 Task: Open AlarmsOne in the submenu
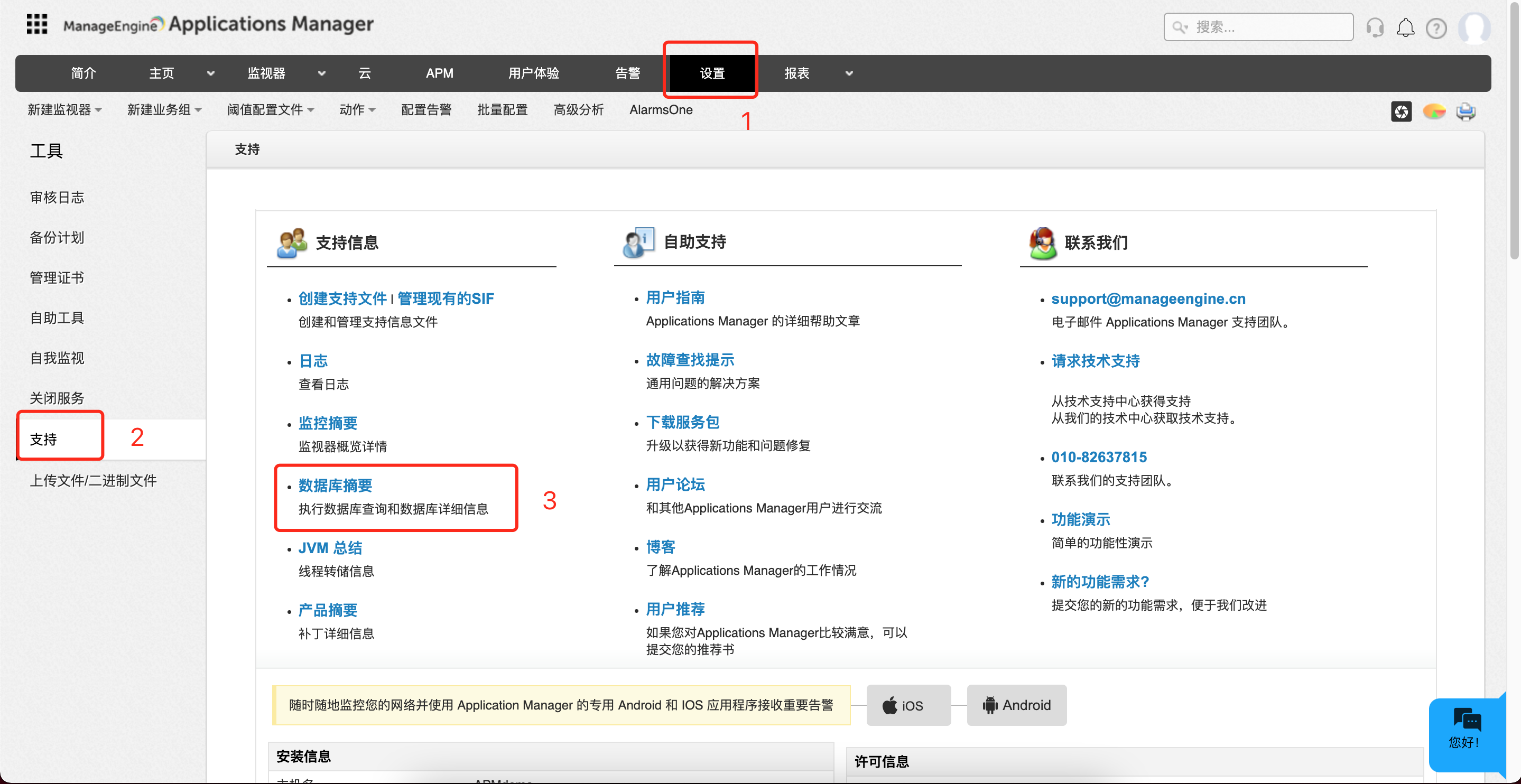click(661, 110)
